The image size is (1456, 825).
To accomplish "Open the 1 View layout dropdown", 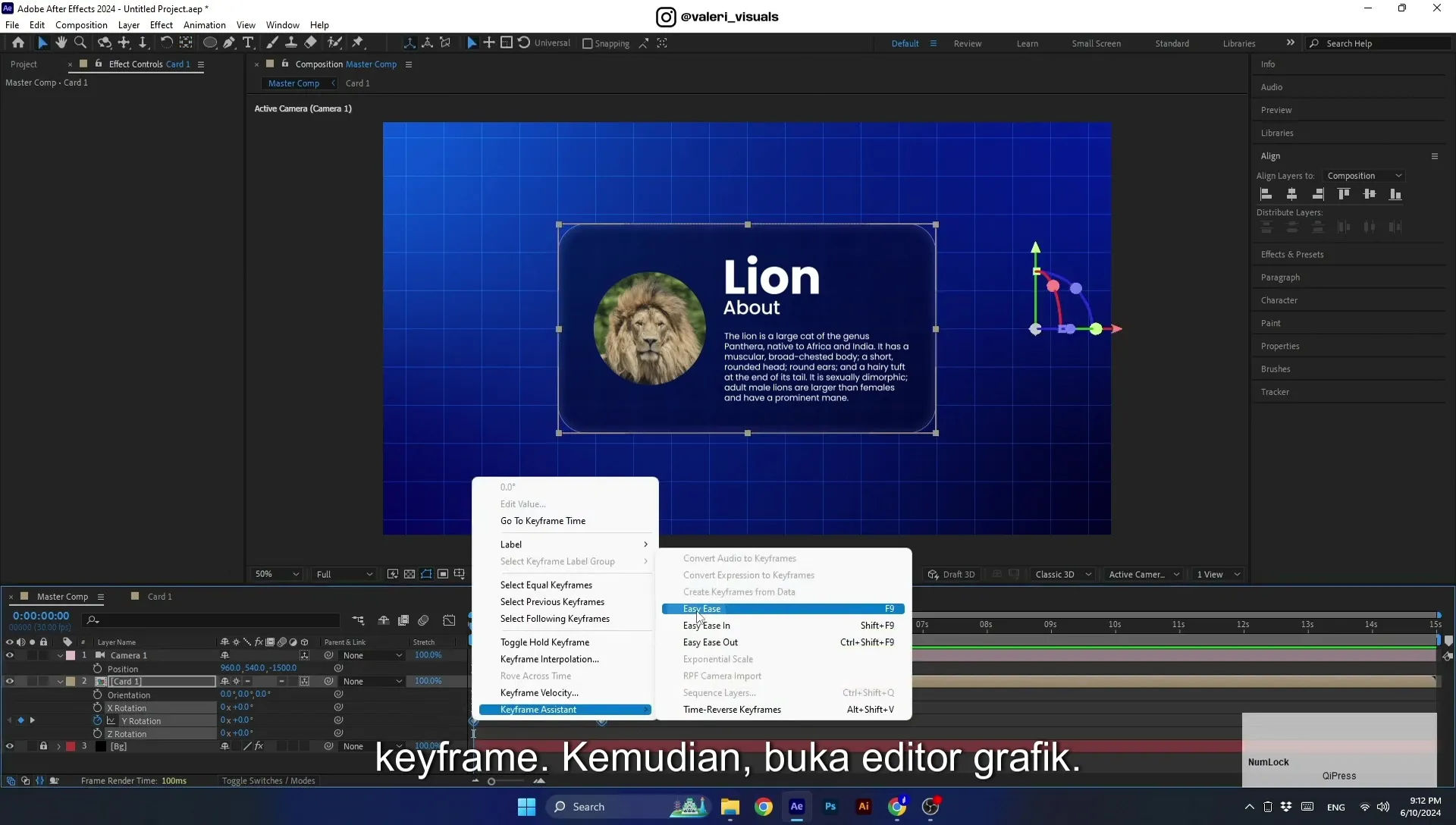I will click(1218, 574).
